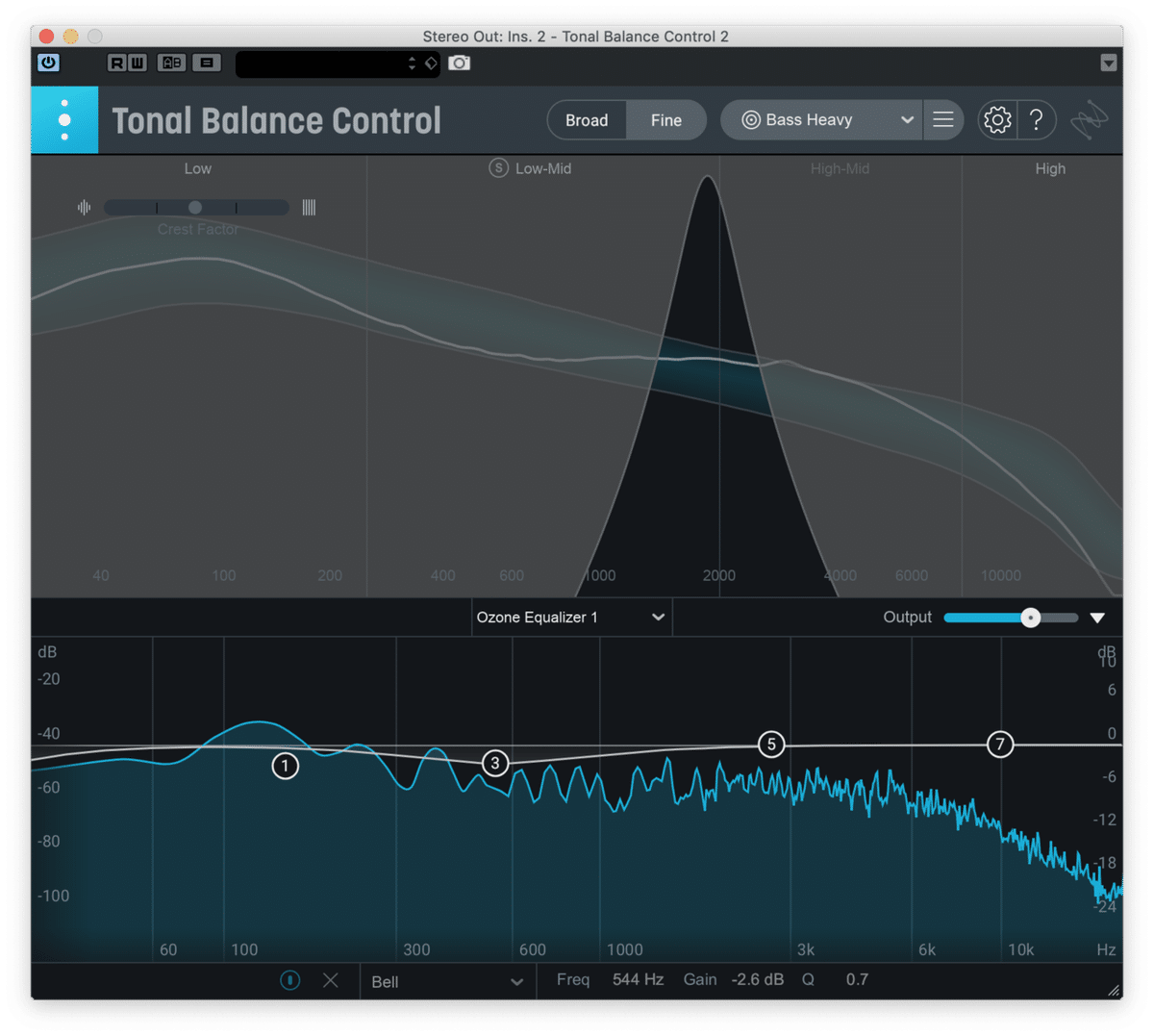Select EQ node 1
1154x1036 pixels.
[x=285, y=766]
